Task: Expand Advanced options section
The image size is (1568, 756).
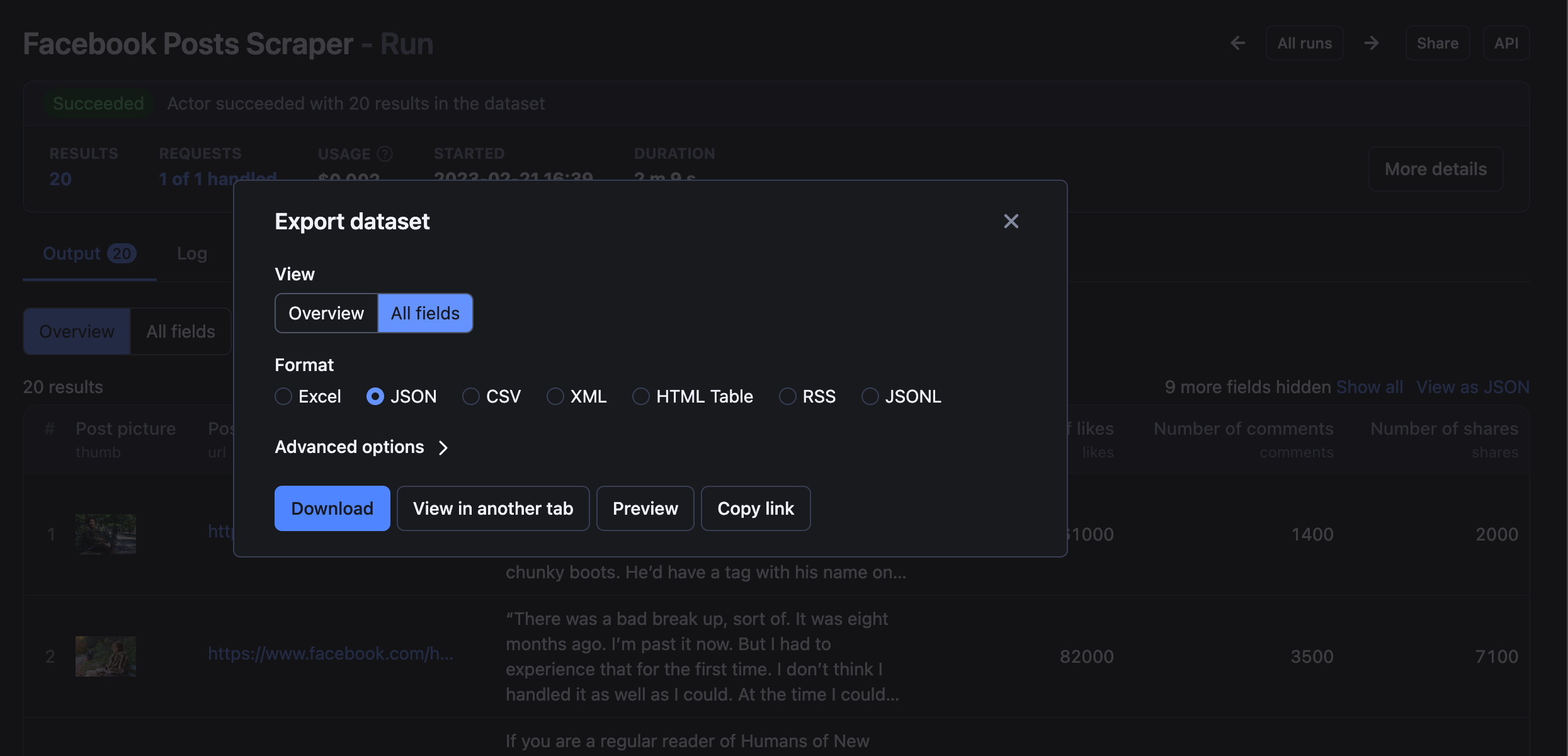Action: 362,447
